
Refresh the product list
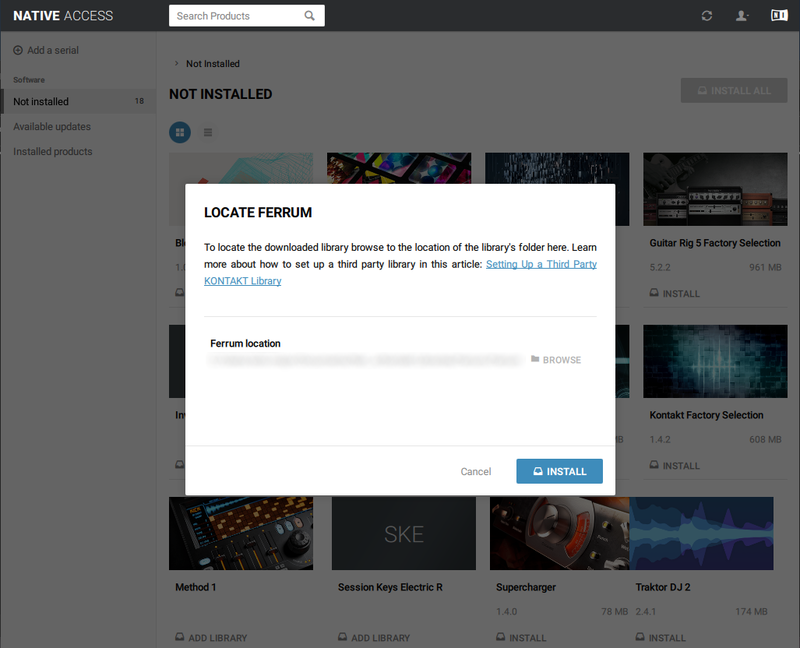point(707,16)
